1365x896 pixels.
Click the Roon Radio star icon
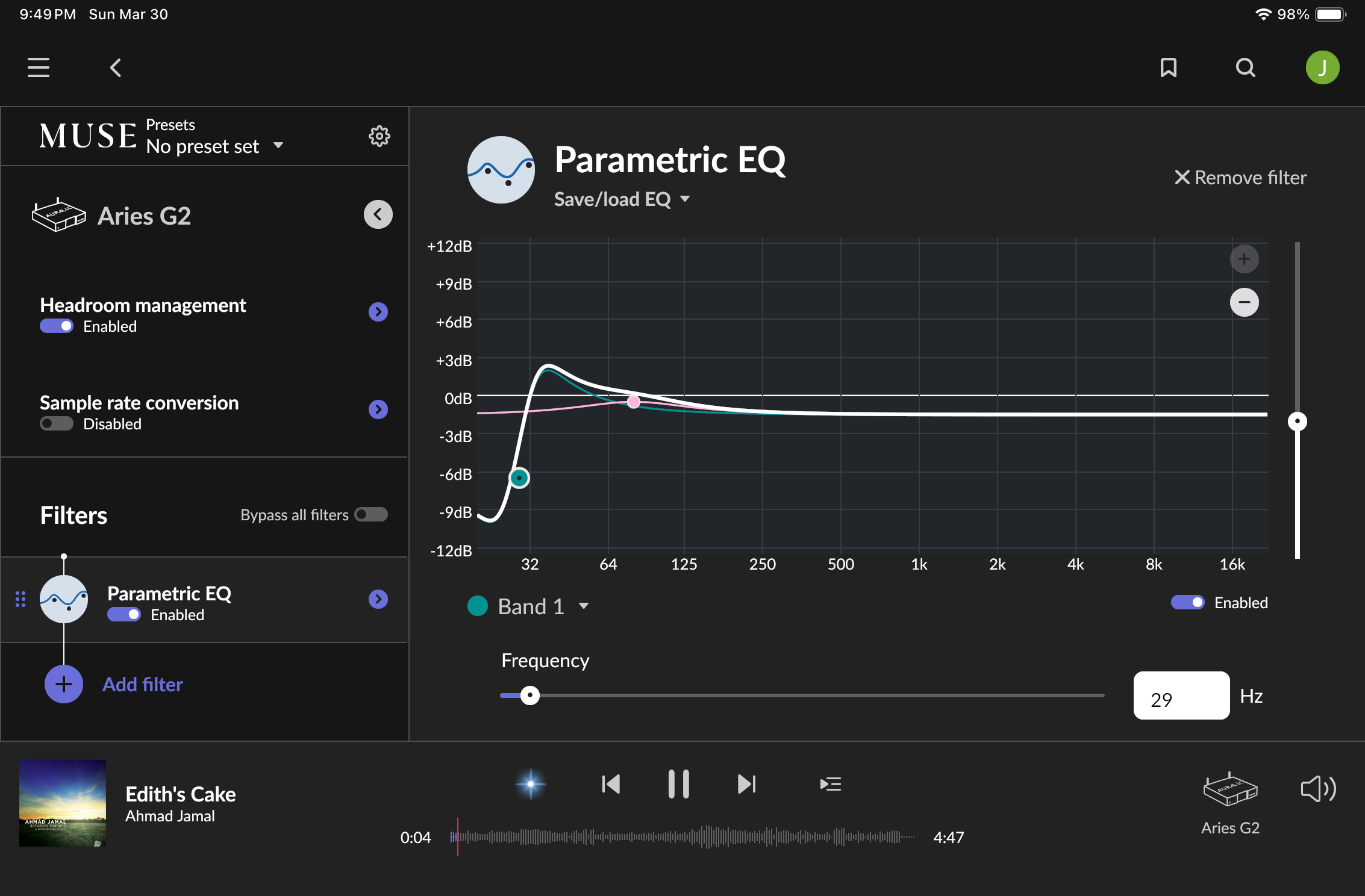(x=530, y=784)
